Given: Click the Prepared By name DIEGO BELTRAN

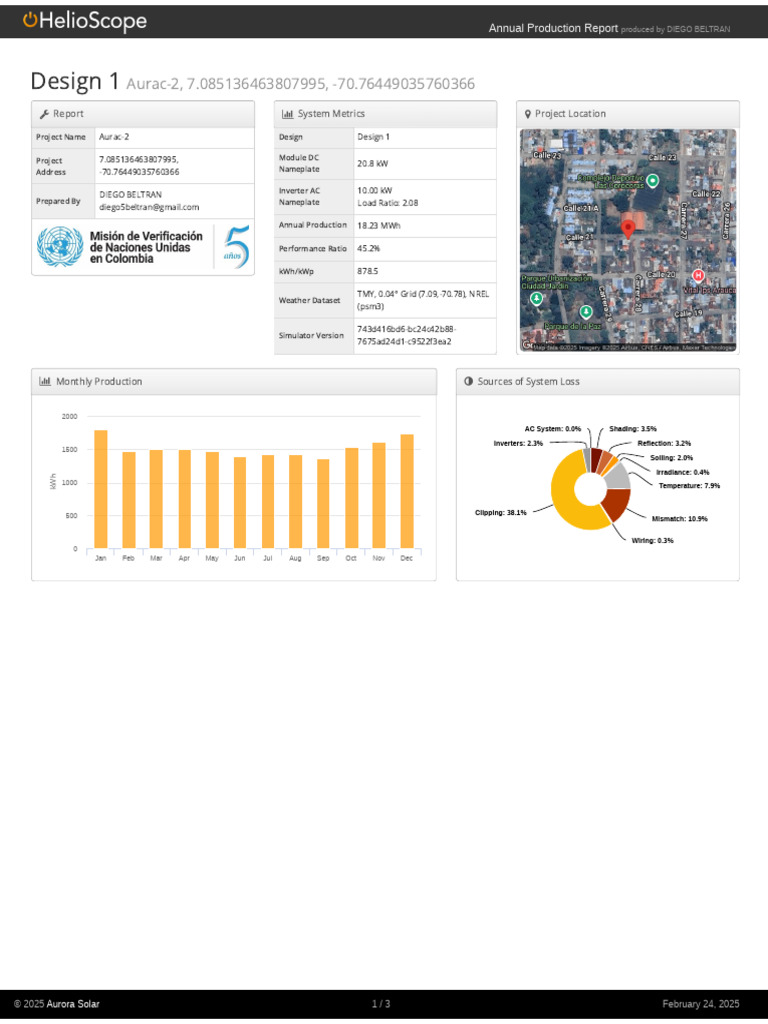Looking at the screenshot, I should pyautogui.click(x=131, y=195).
